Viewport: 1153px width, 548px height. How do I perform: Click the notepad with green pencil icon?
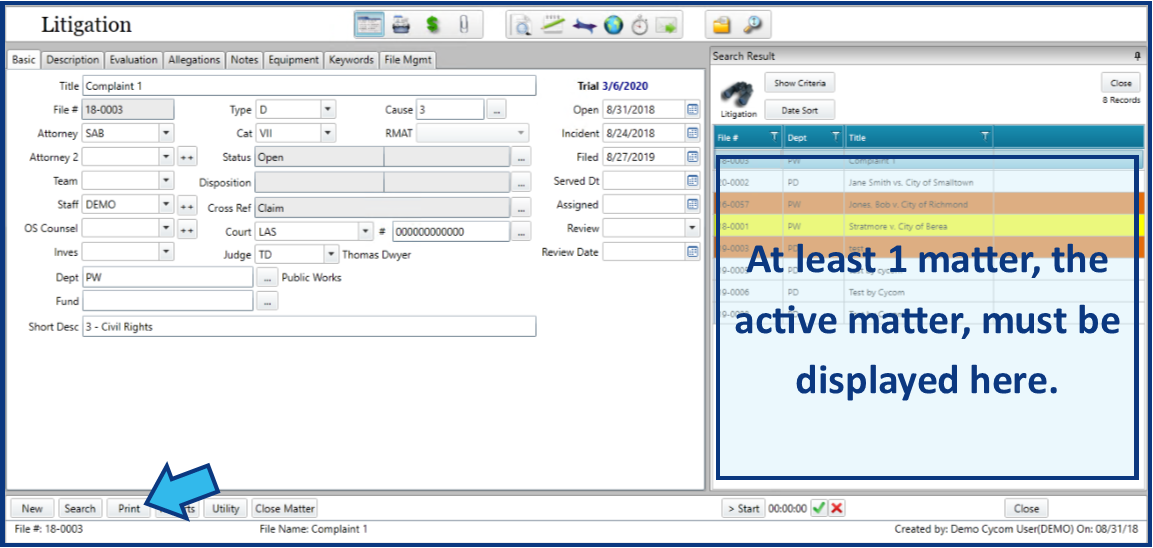[x=552, y=25]
